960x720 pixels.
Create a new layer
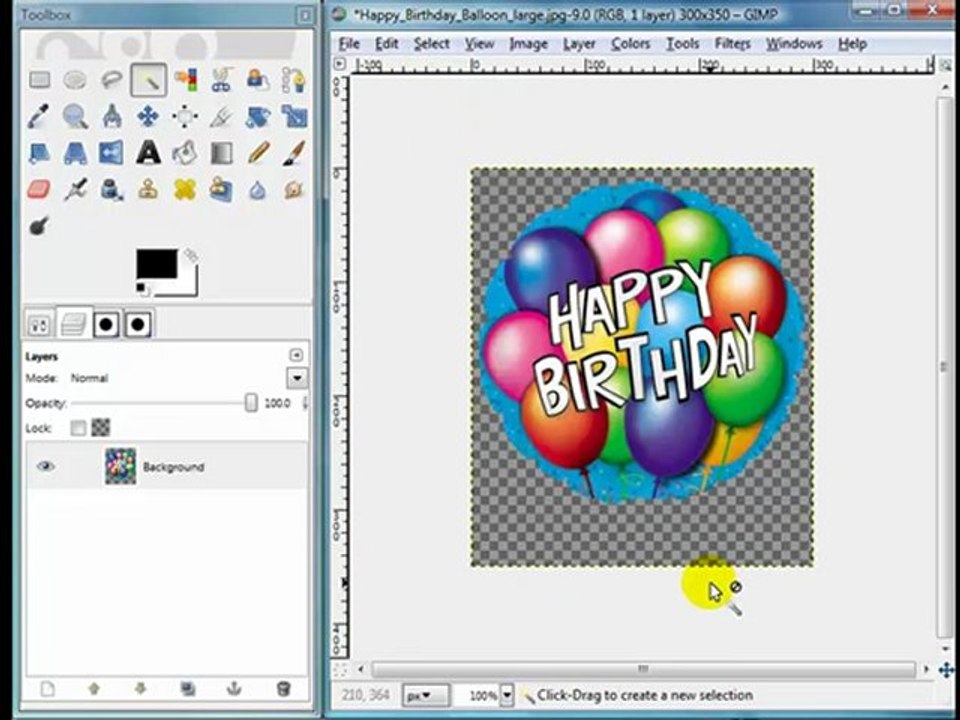tap(47, 689)
